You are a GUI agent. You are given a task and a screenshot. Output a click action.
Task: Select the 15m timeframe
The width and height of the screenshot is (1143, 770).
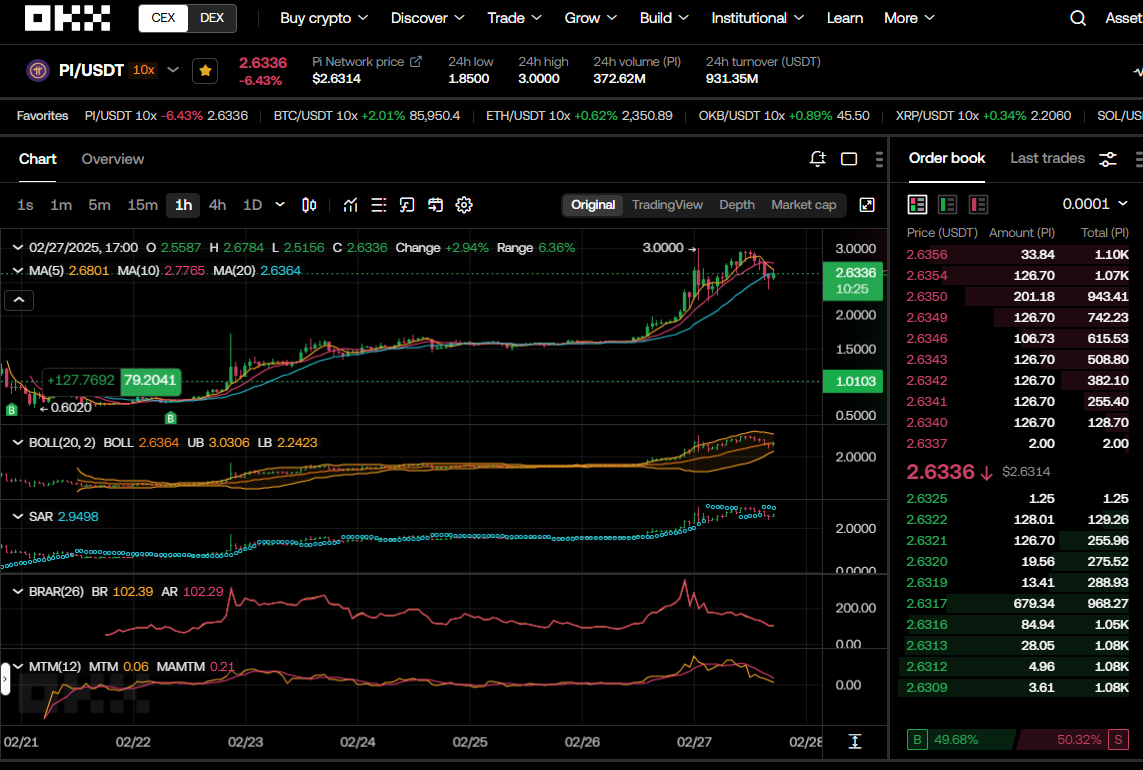143,205
